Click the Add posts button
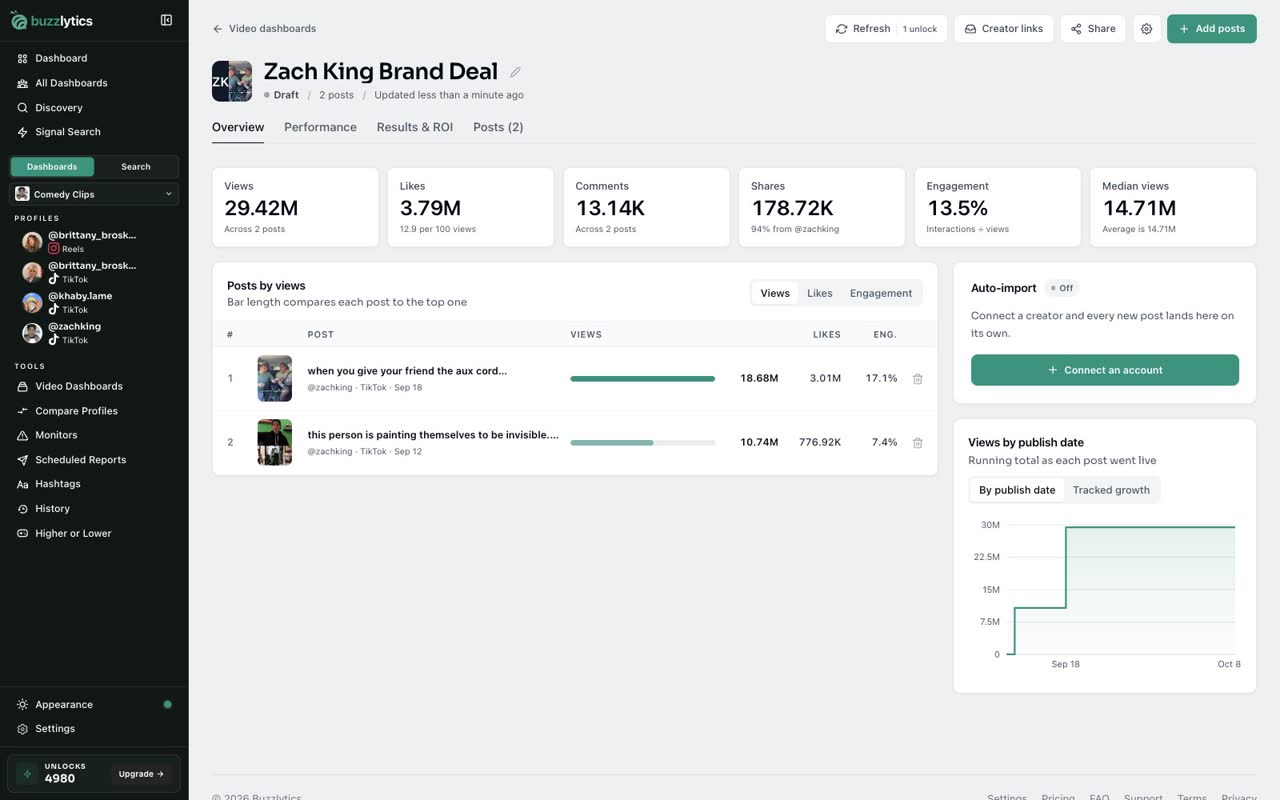 click(x=1211, y=29)
